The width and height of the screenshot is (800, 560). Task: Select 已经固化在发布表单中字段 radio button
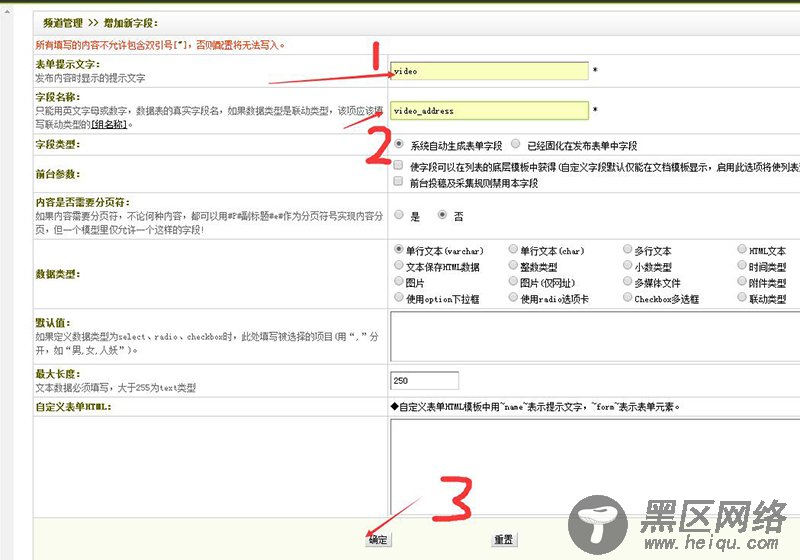tap(516, 144)
